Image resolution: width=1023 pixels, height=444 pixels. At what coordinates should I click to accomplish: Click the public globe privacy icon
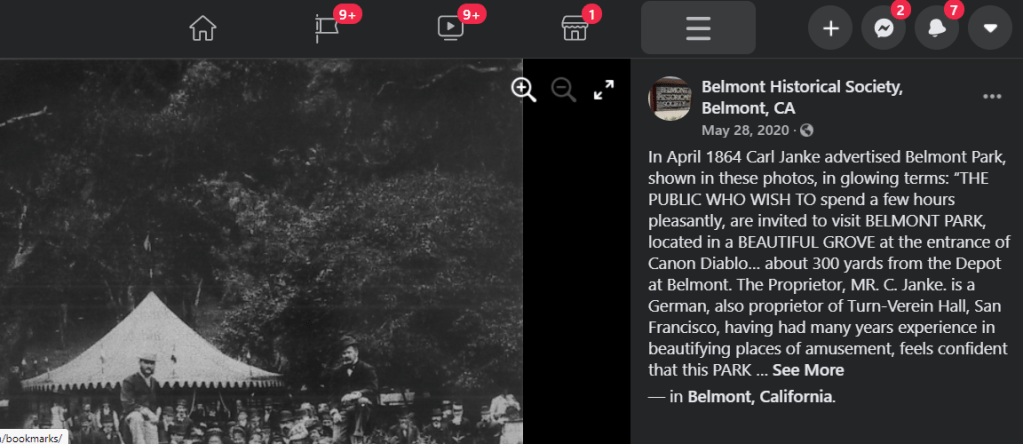[x=807, y=130]
